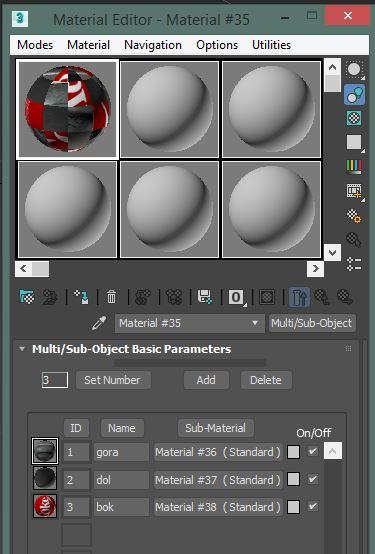Screen dimensions: 375x554
Task: Click Put Material to Scene icon
Action: pos(50,297)
